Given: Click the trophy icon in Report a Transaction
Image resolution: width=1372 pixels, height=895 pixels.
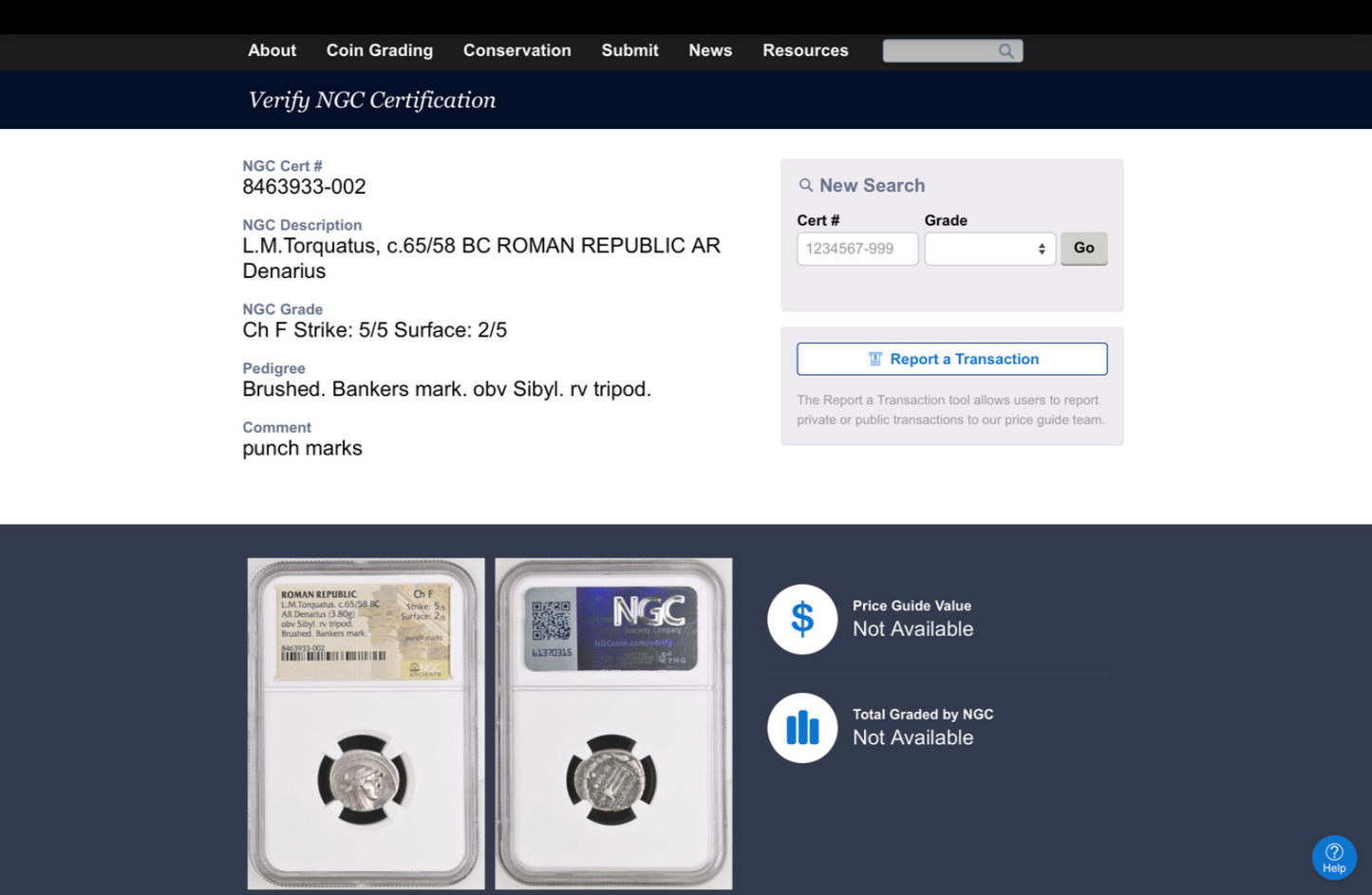Looking at the screenshot, I should (x=875, y=359).
